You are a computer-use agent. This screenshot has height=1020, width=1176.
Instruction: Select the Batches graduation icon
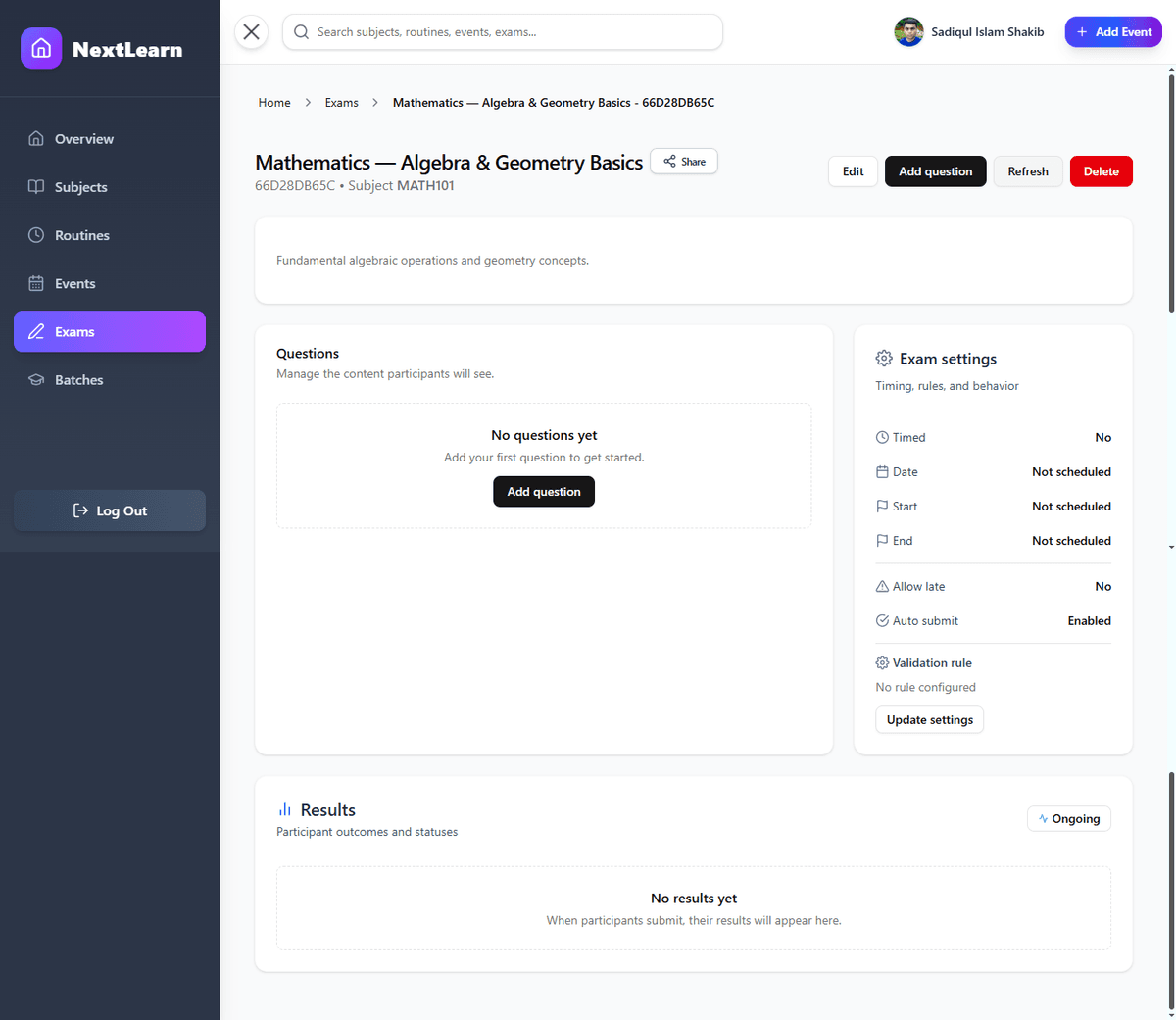point(37,379)
